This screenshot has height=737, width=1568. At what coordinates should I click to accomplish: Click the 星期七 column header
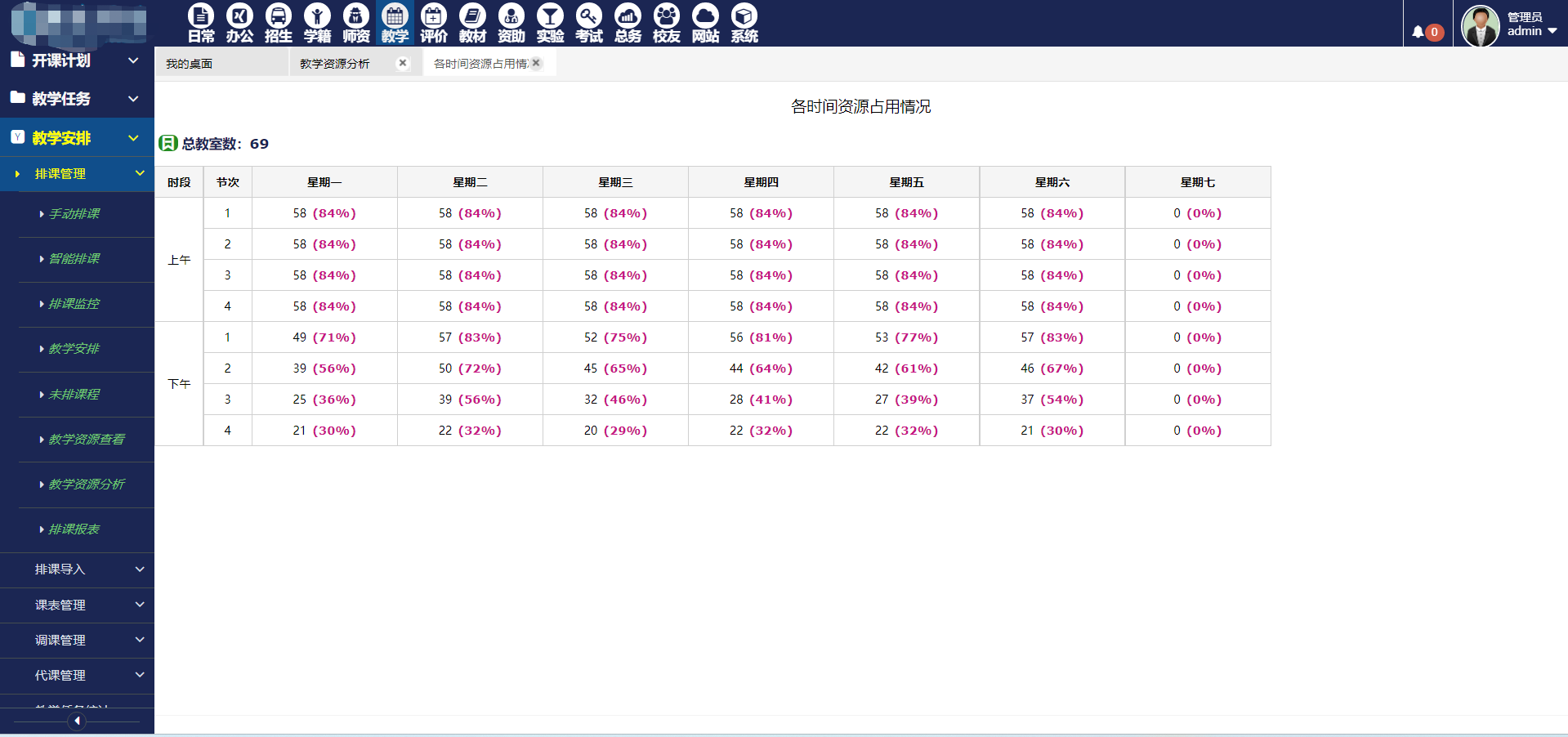pos(1198,182)
